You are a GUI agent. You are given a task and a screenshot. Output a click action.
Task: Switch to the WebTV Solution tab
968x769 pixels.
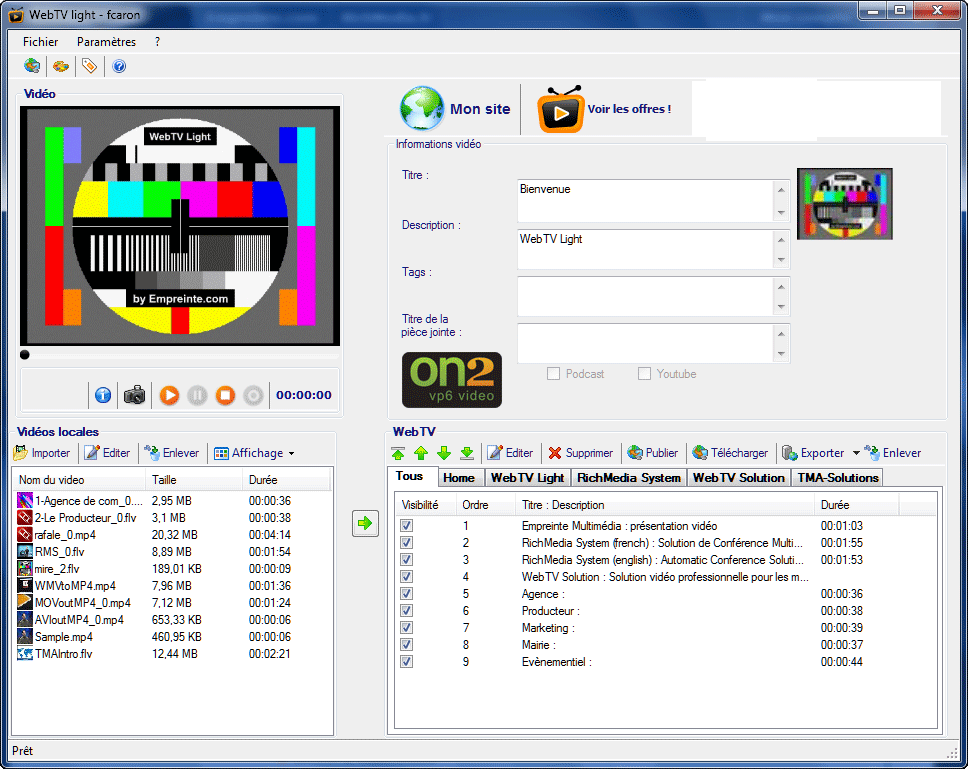pos(739,478)
